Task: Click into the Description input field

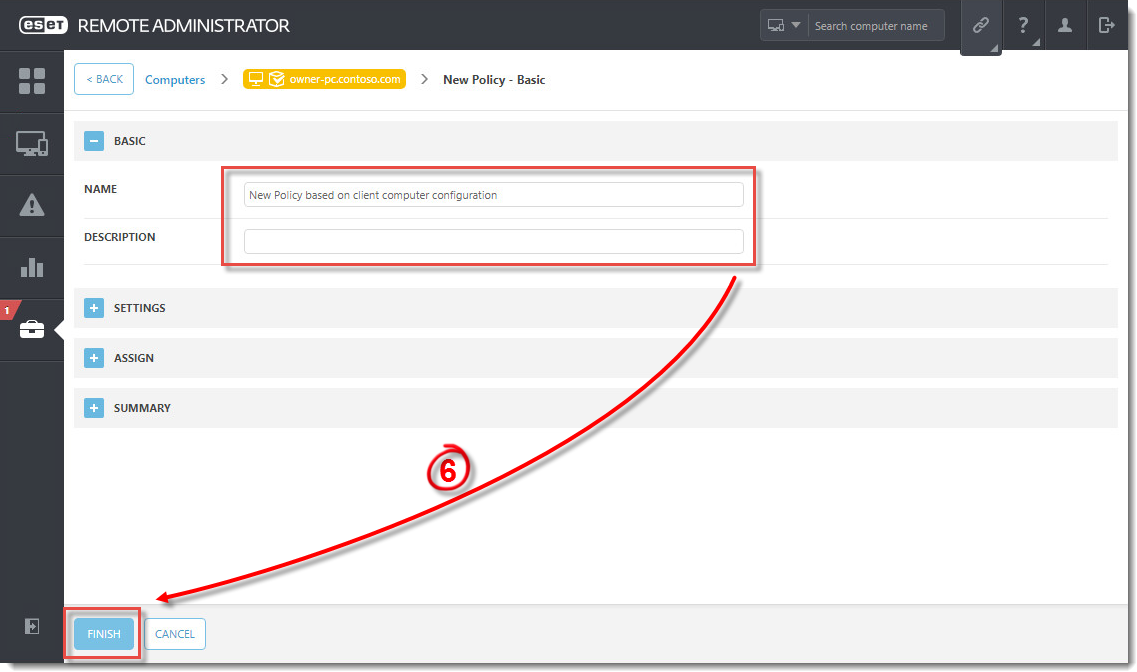Action: (493, 241)
